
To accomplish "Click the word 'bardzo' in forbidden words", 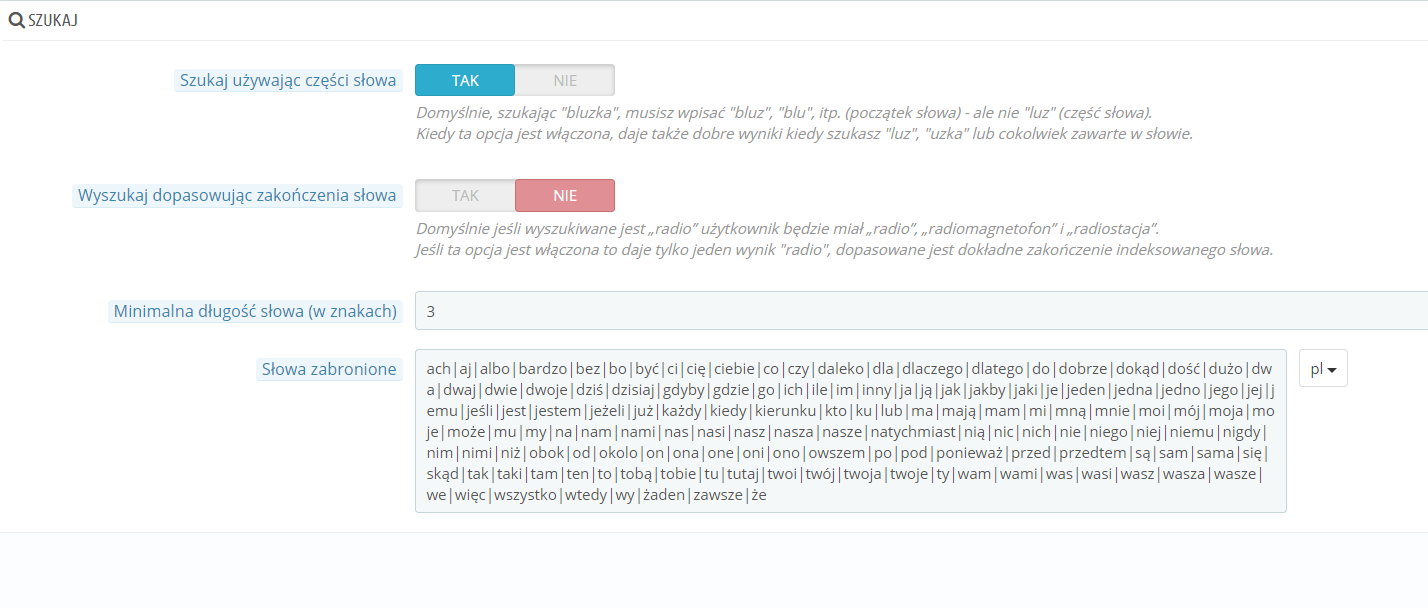I will coord(544,369).
